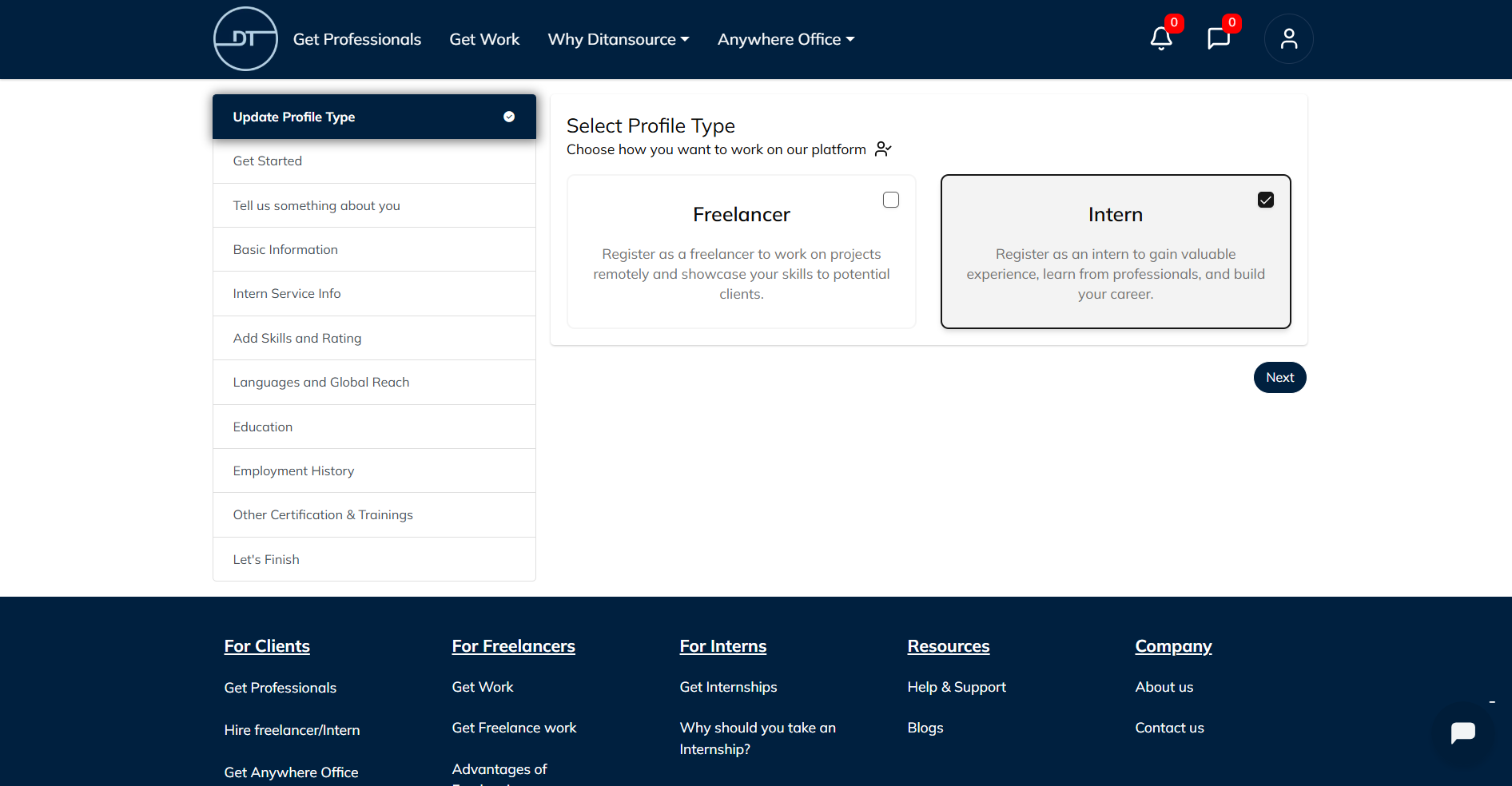The height and width of the screenshot is (786, 1512).
Task: Click the person-check icon beside platform subtitle
Action: [x=883, y=149]
